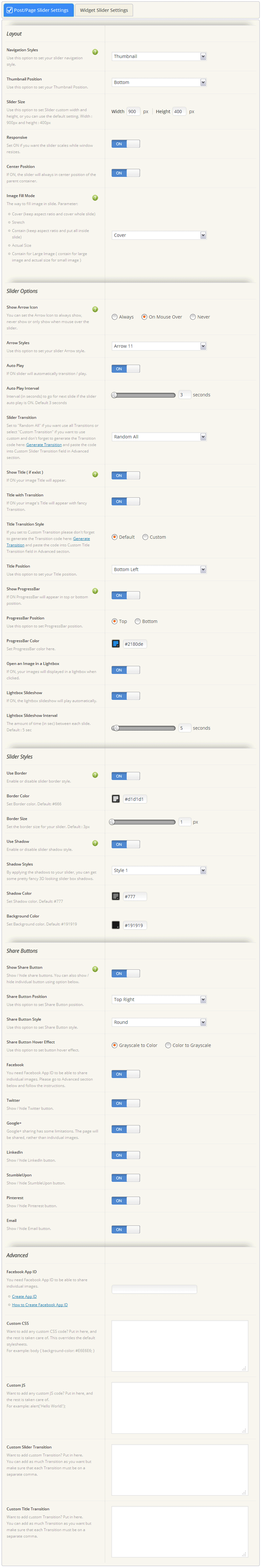Image resolution: width=261 pixels, height=1568 pixels.
Task: Open Border Color swatch
Action: point(116,799)
